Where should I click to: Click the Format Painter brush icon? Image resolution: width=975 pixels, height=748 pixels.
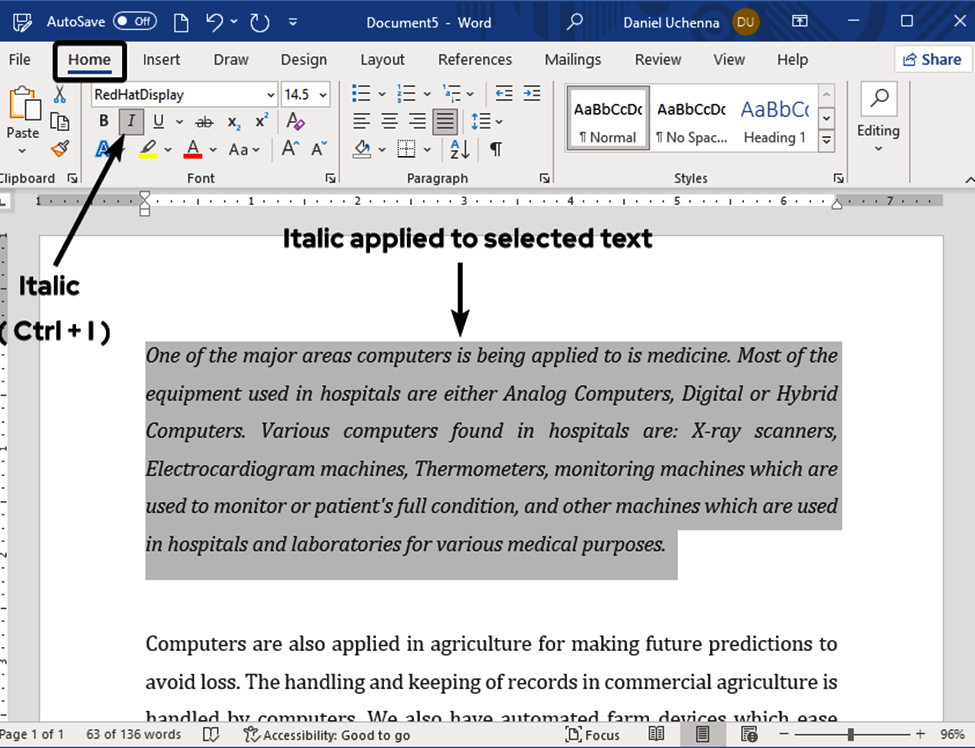[60, 149]
